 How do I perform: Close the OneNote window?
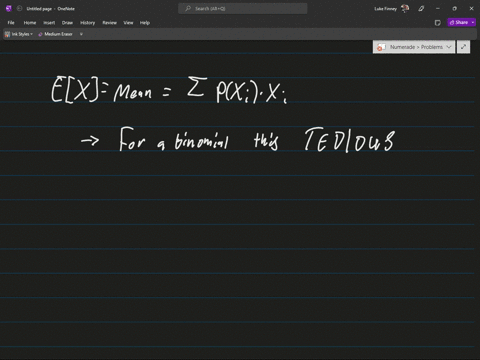coord(471,9)
